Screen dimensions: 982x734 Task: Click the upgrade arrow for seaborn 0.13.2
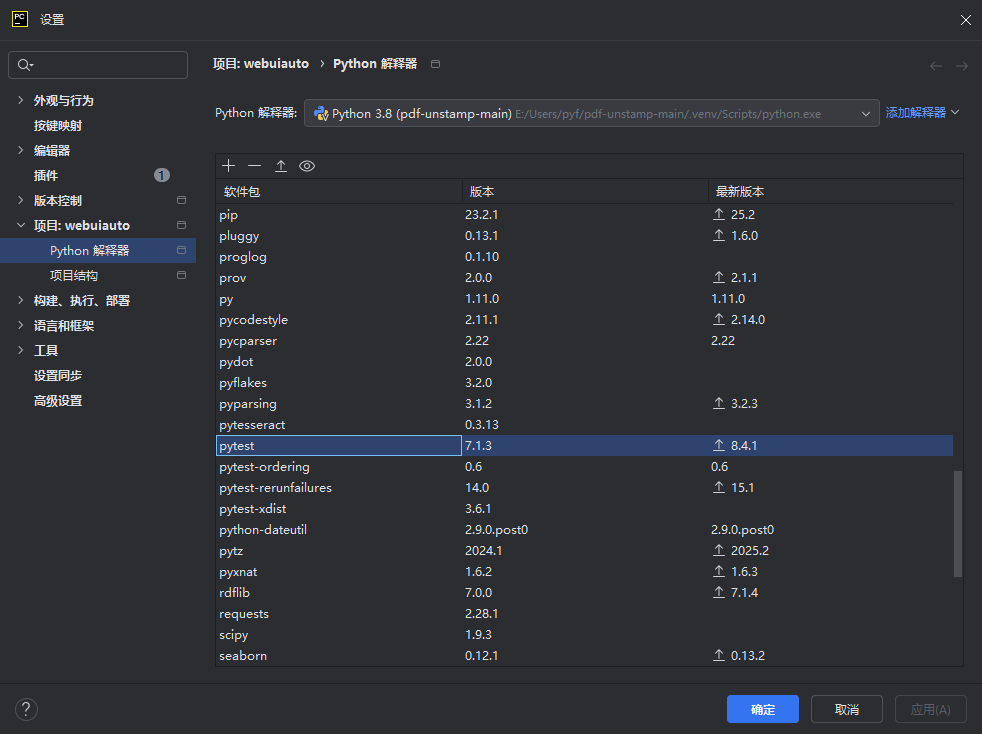point(719,655)
